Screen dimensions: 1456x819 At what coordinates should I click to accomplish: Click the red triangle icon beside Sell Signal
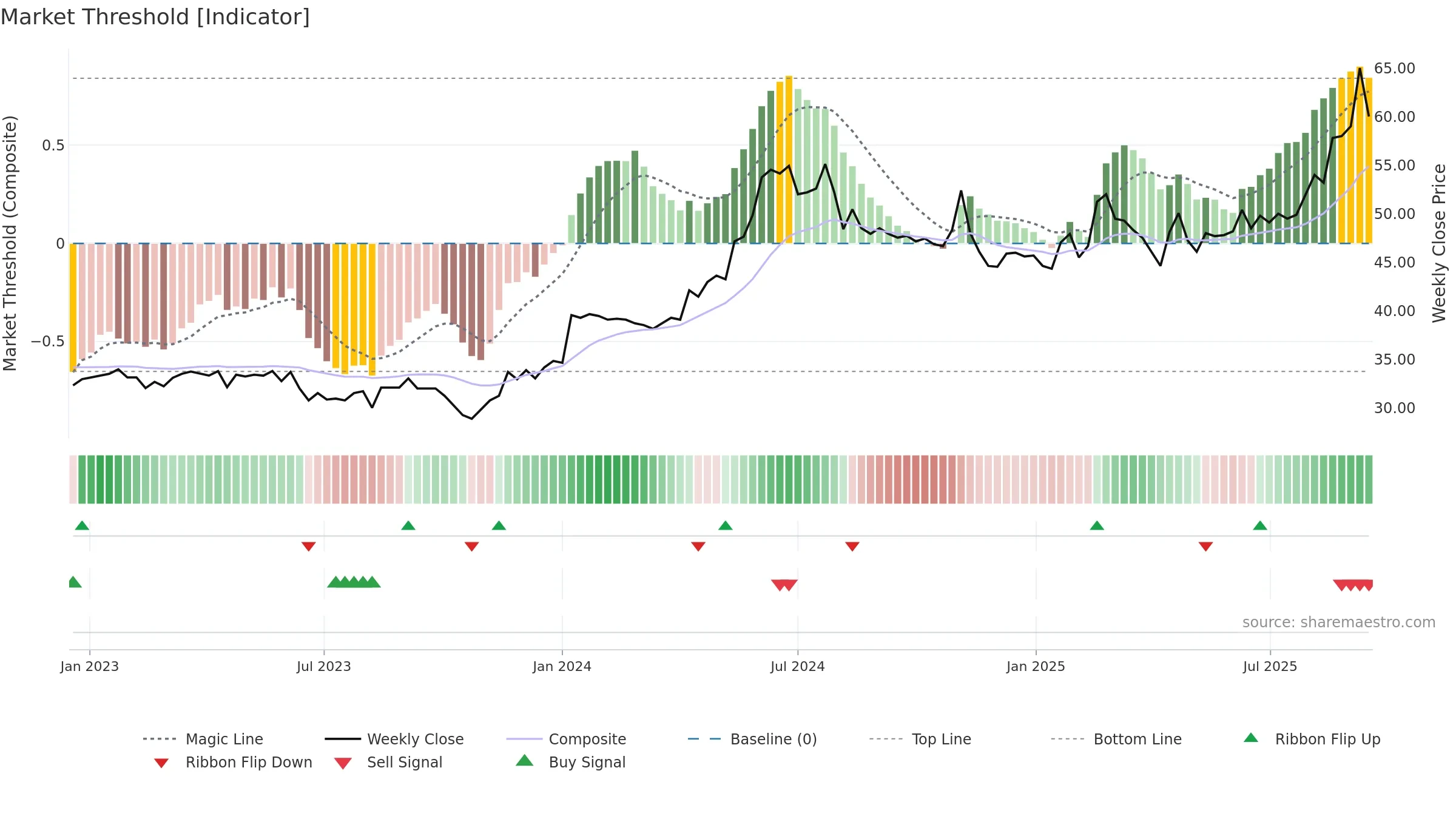point(343,763)
